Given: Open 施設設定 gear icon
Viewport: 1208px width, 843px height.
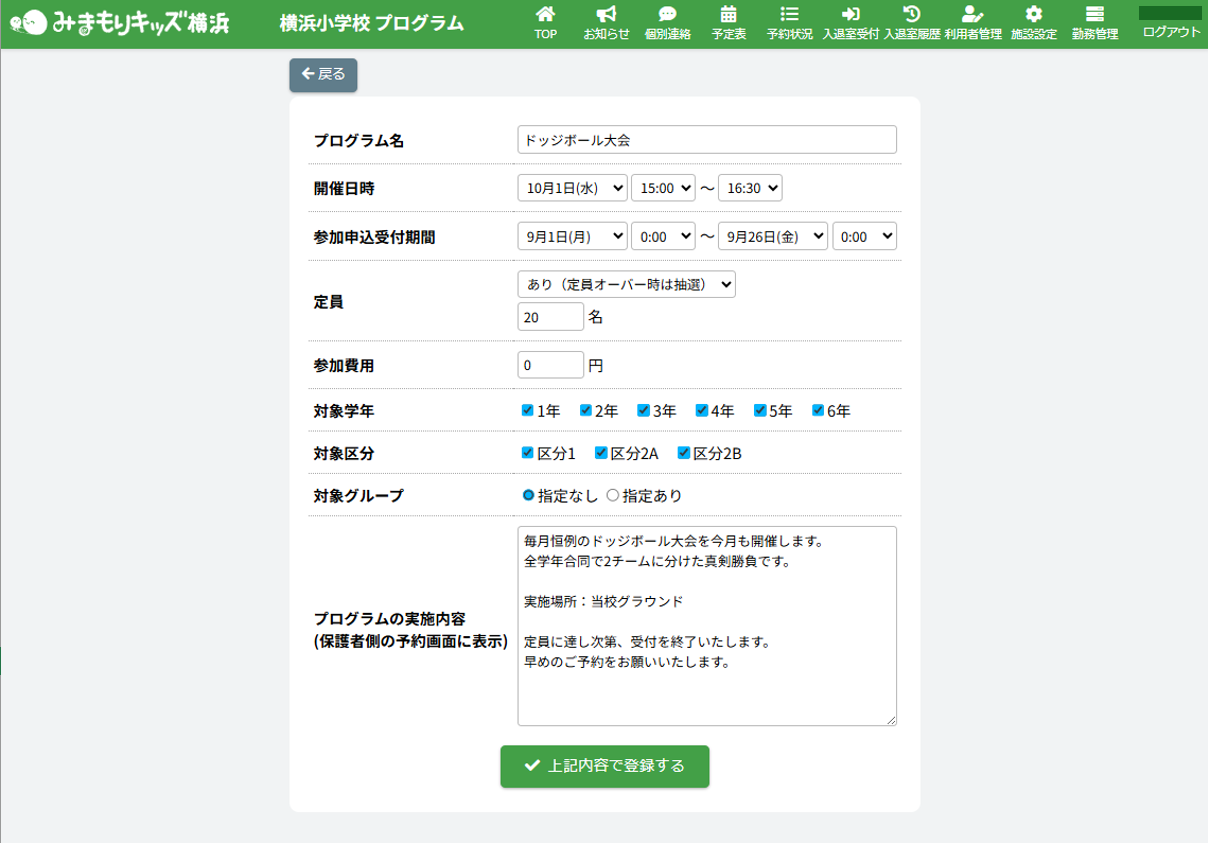Looking at the screenshot, I should tap(1033, 14).
